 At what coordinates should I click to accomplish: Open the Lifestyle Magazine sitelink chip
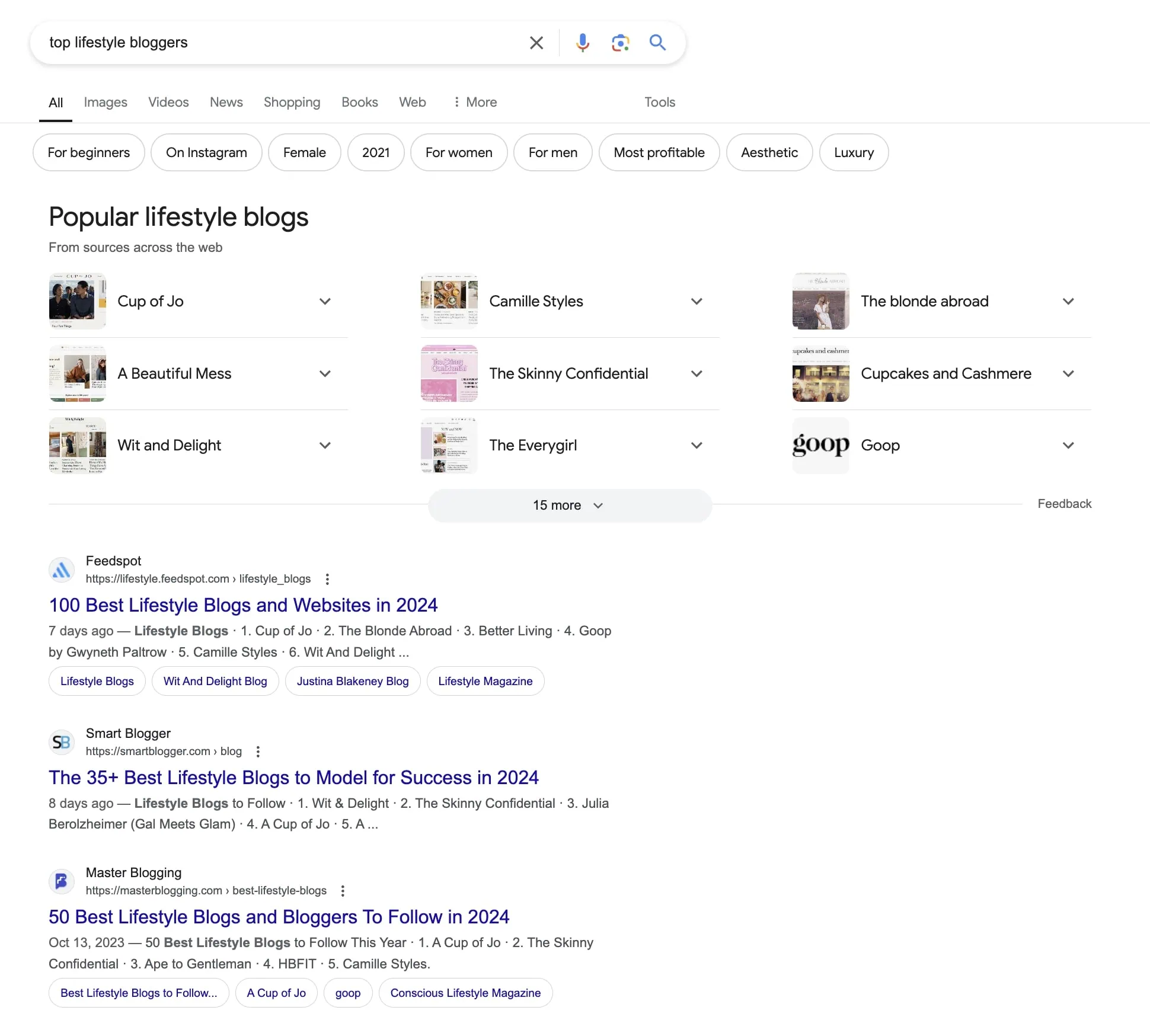point(485,681)
